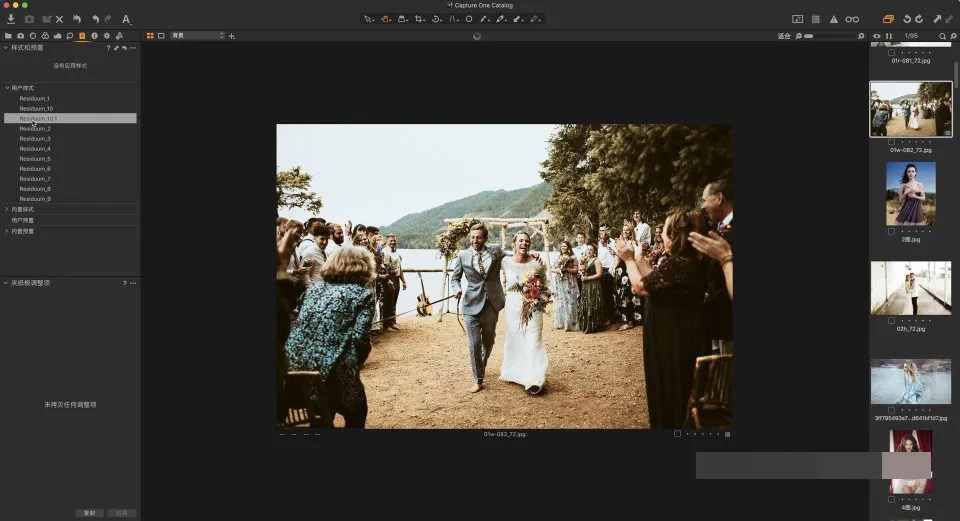Viewport: 960px width, 521px height.
Task: Click the 复制 button
Action: pyautogui.click(x=89, y=513)
